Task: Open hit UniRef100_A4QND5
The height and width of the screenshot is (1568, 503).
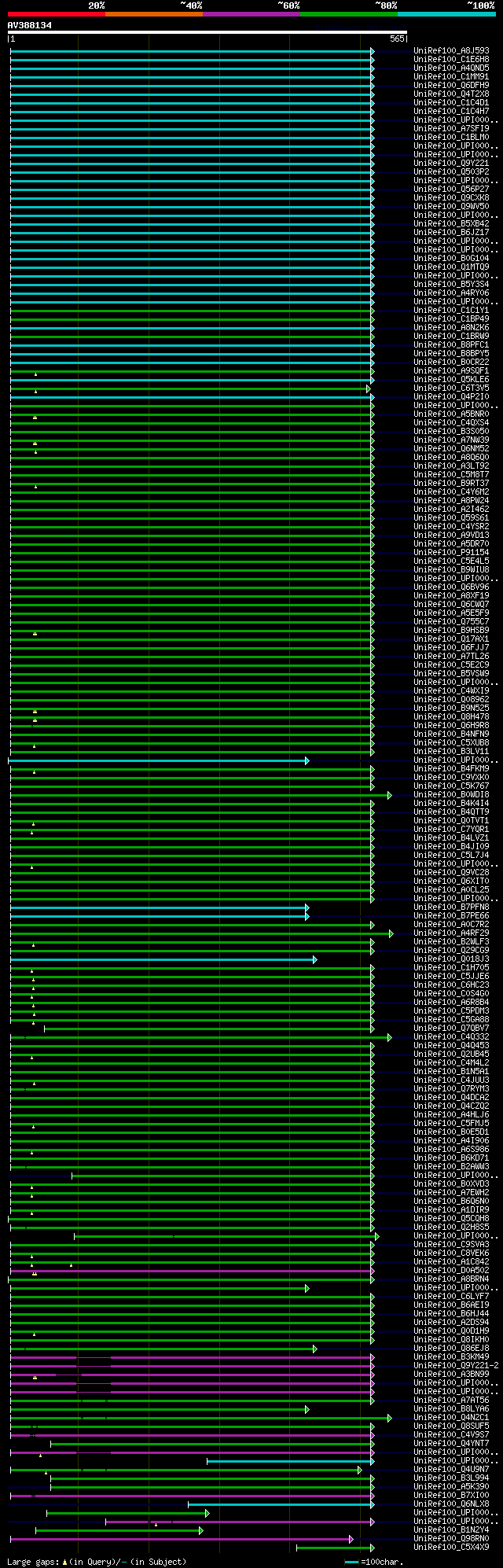Action: pos(451,68)
